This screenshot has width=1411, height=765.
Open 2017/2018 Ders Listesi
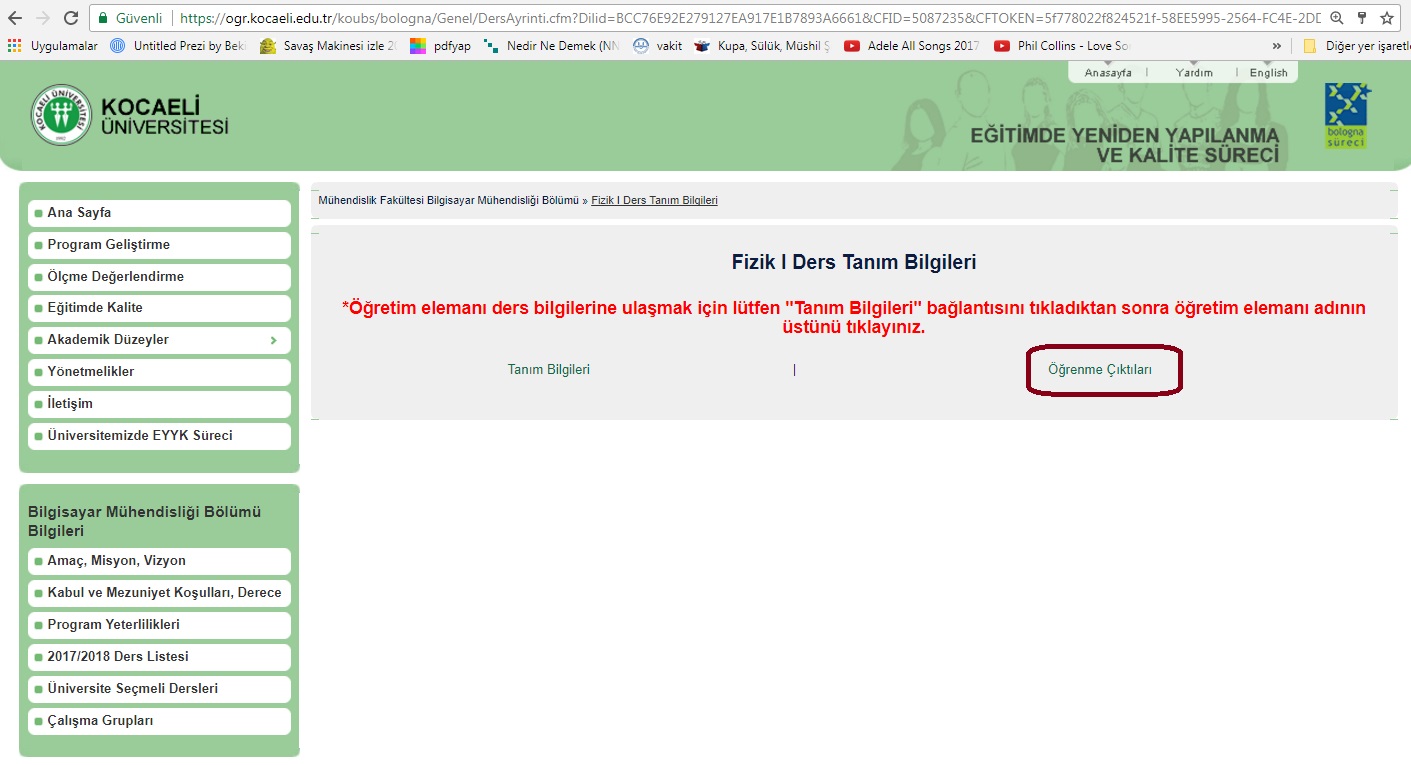click(117, 657)
